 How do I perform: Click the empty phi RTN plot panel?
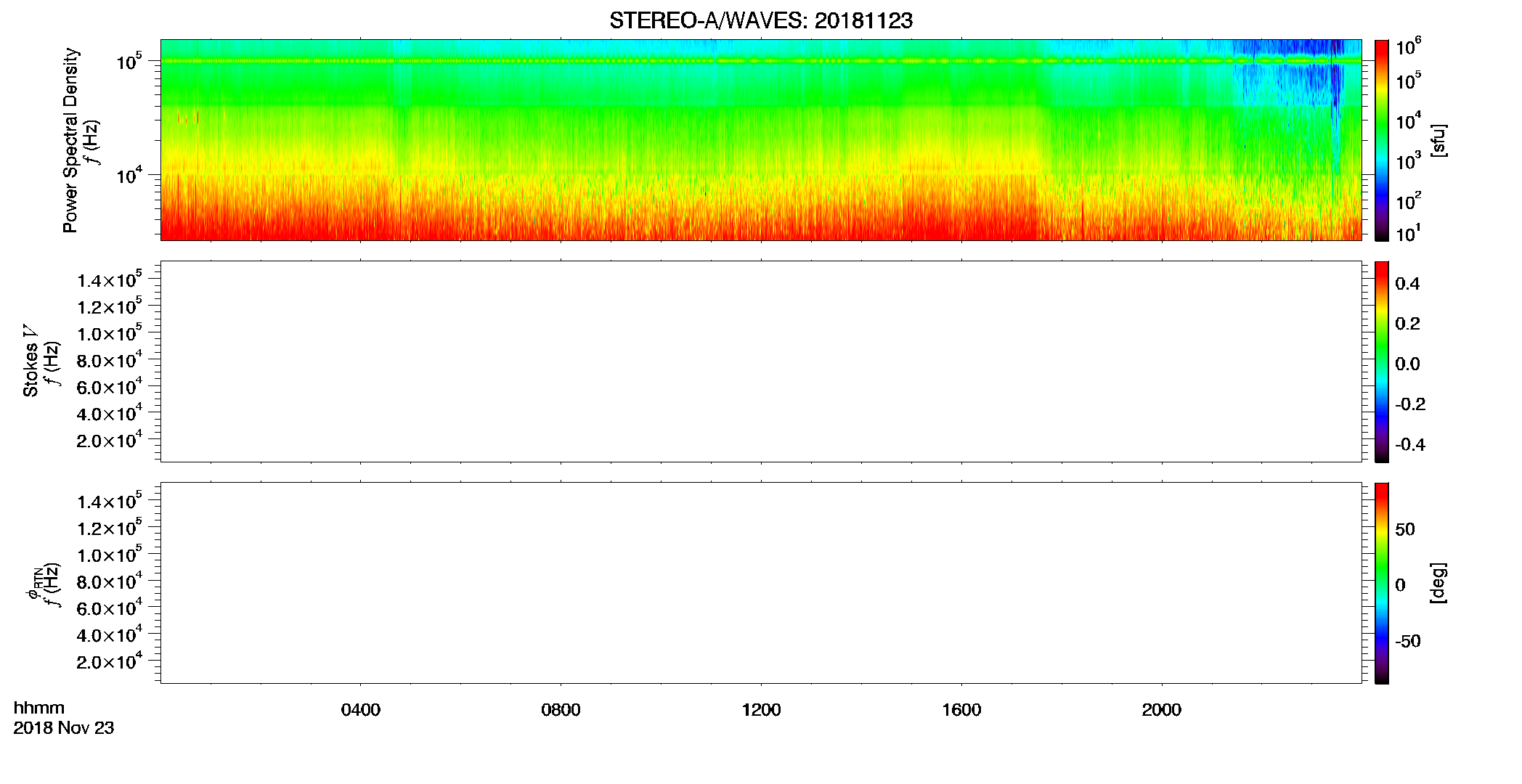click(x=761, y=583)
